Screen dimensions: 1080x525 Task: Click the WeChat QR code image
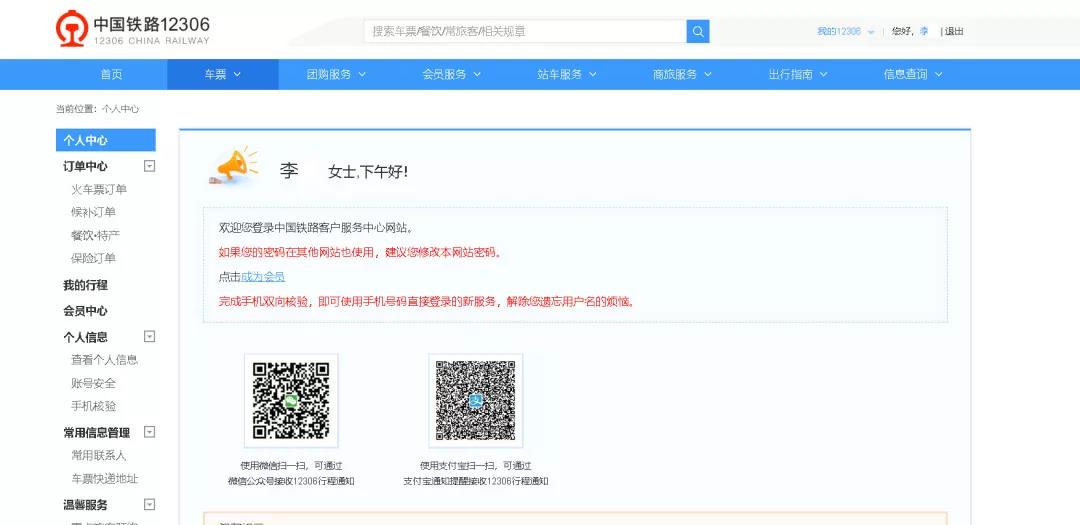pyautogui.click(x=291, y=400)
